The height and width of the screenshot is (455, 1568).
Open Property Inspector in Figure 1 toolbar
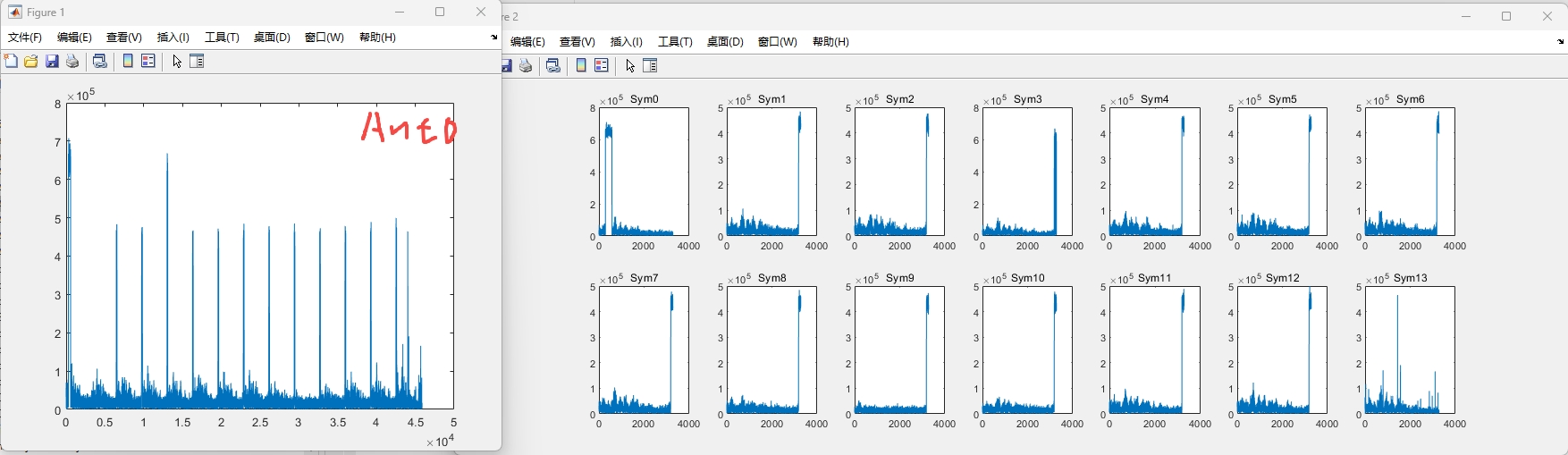pos(198,62)
